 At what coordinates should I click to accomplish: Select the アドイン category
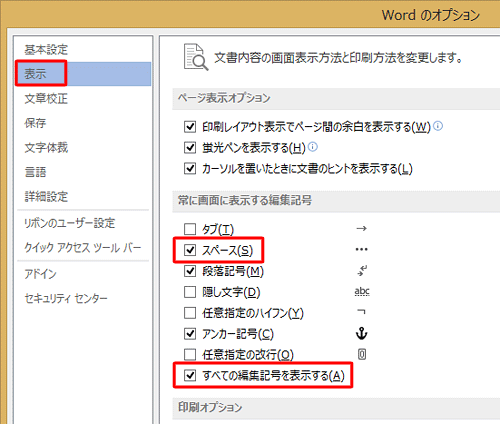[40, 274]
